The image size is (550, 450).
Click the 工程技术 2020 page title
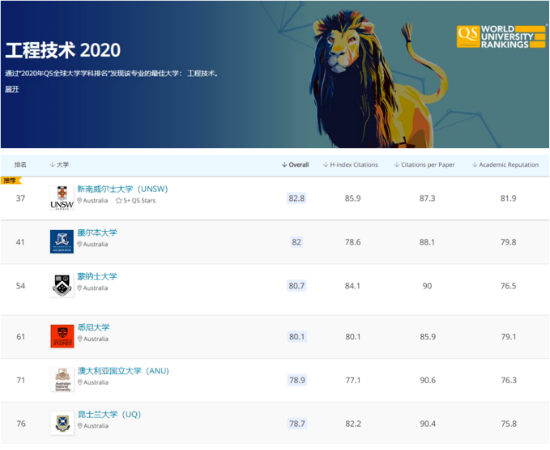[x=63, y=50]
